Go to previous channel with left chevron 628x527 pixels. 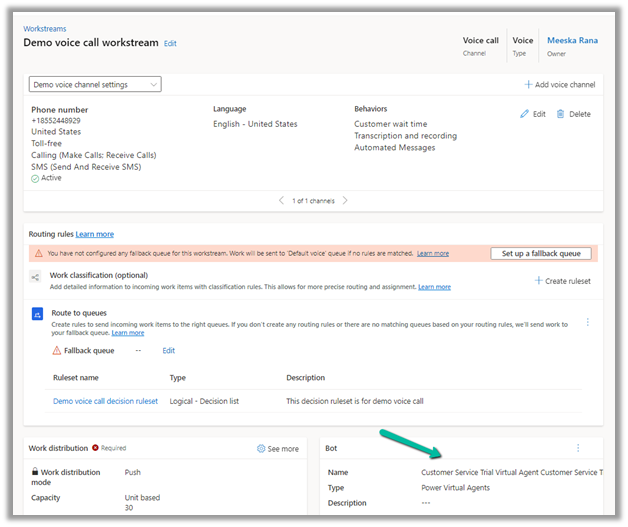coord(281,201)
